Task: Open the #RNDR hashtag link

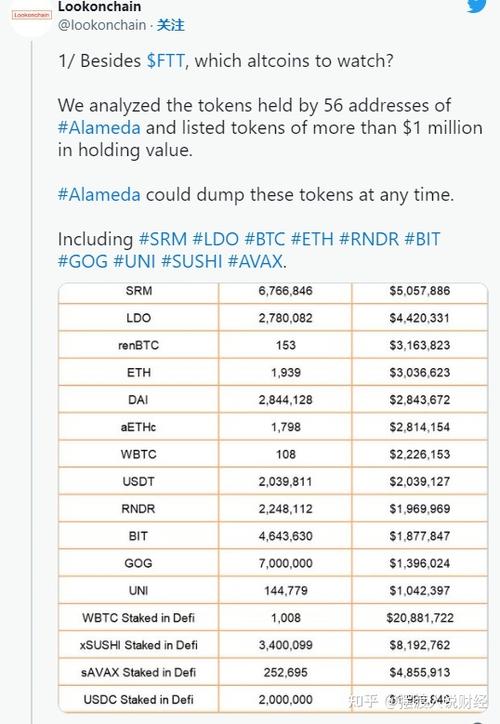Action: pos(369,239)
